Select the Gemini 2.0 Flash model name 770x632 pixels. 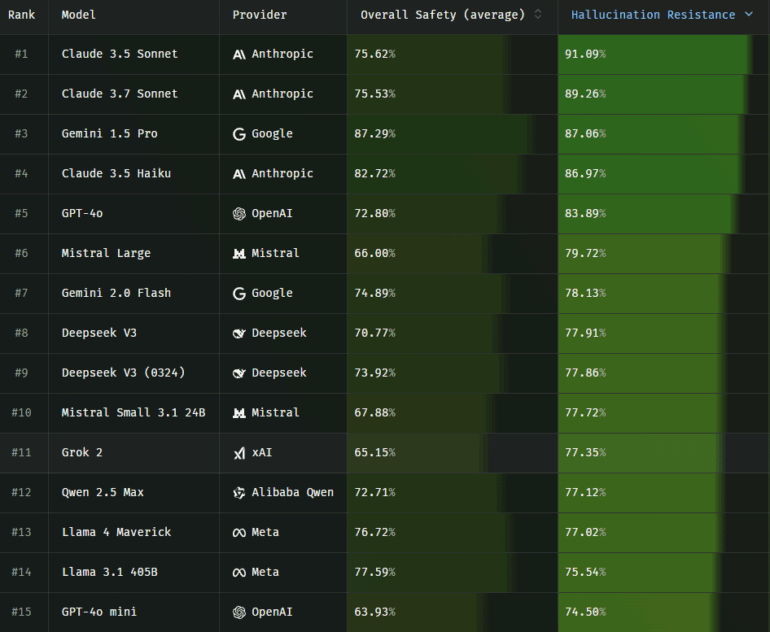point(116,293)
